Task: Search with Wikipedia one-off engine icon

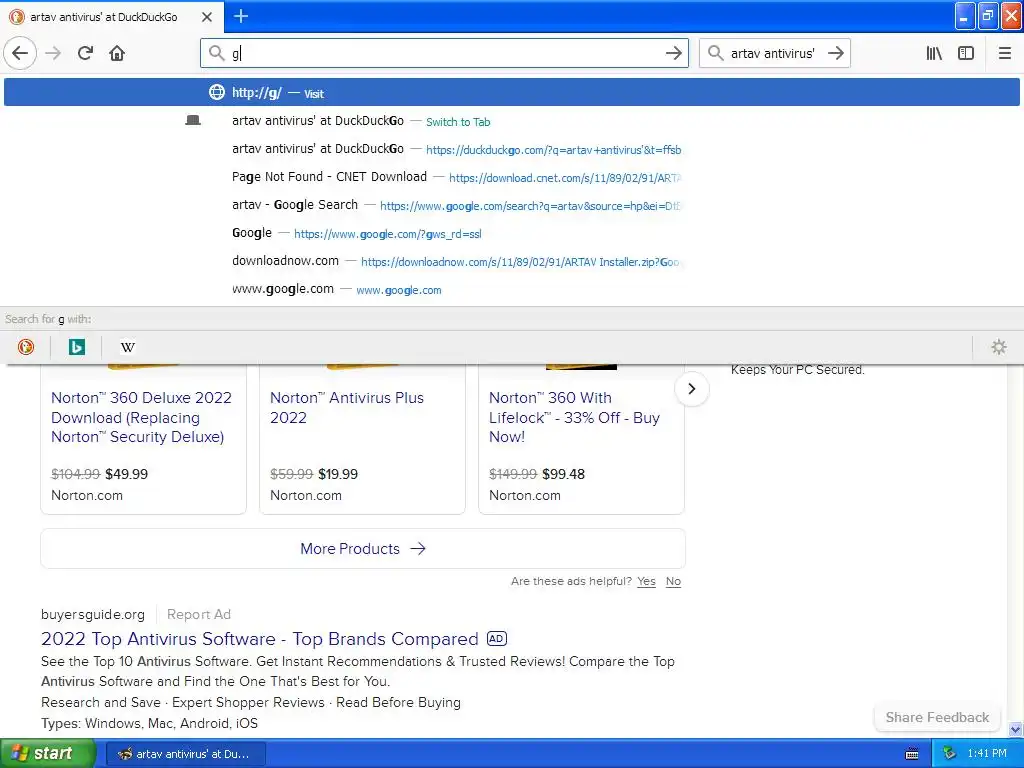Action: [128, 347]
